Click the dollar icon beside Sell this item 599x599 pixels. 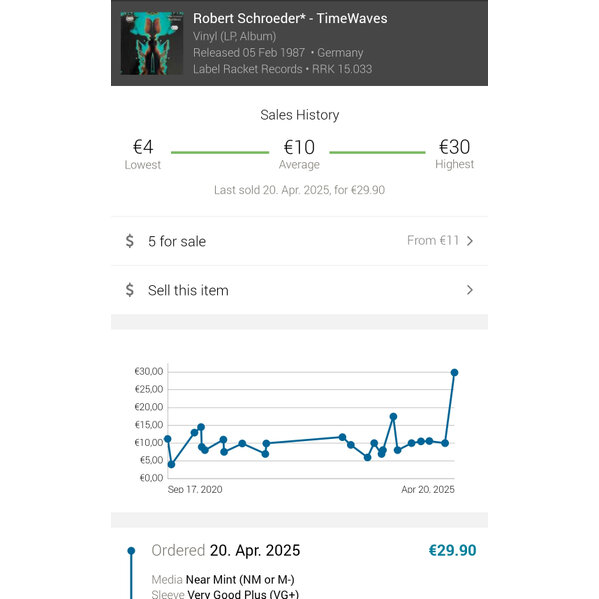point(130,290)
